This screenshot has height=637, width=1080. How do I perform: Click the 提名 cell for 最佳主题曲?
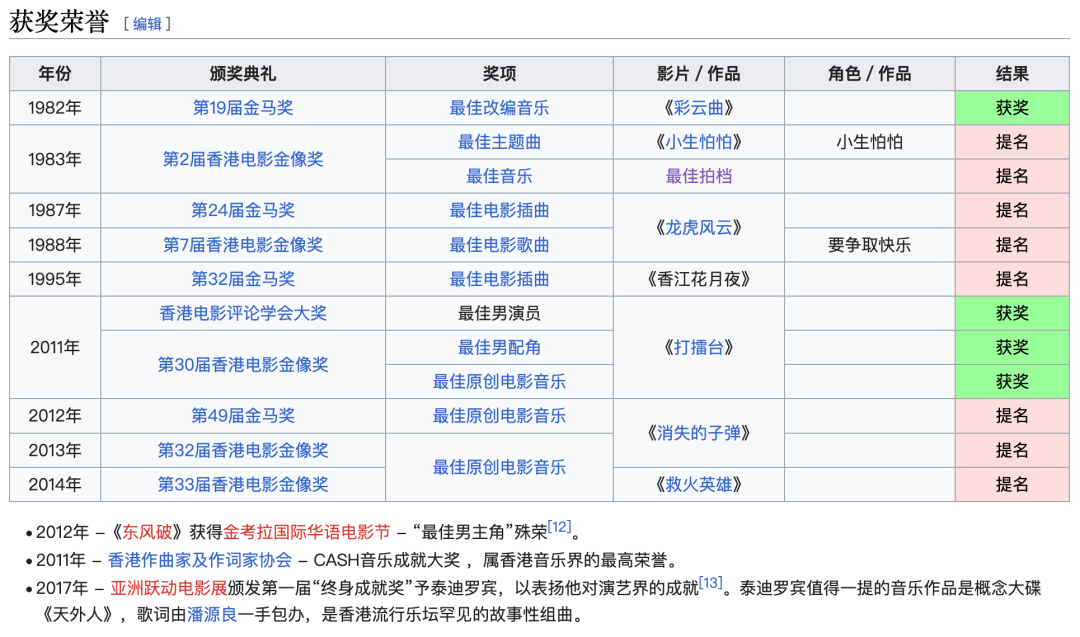[x=1012, y=142]
